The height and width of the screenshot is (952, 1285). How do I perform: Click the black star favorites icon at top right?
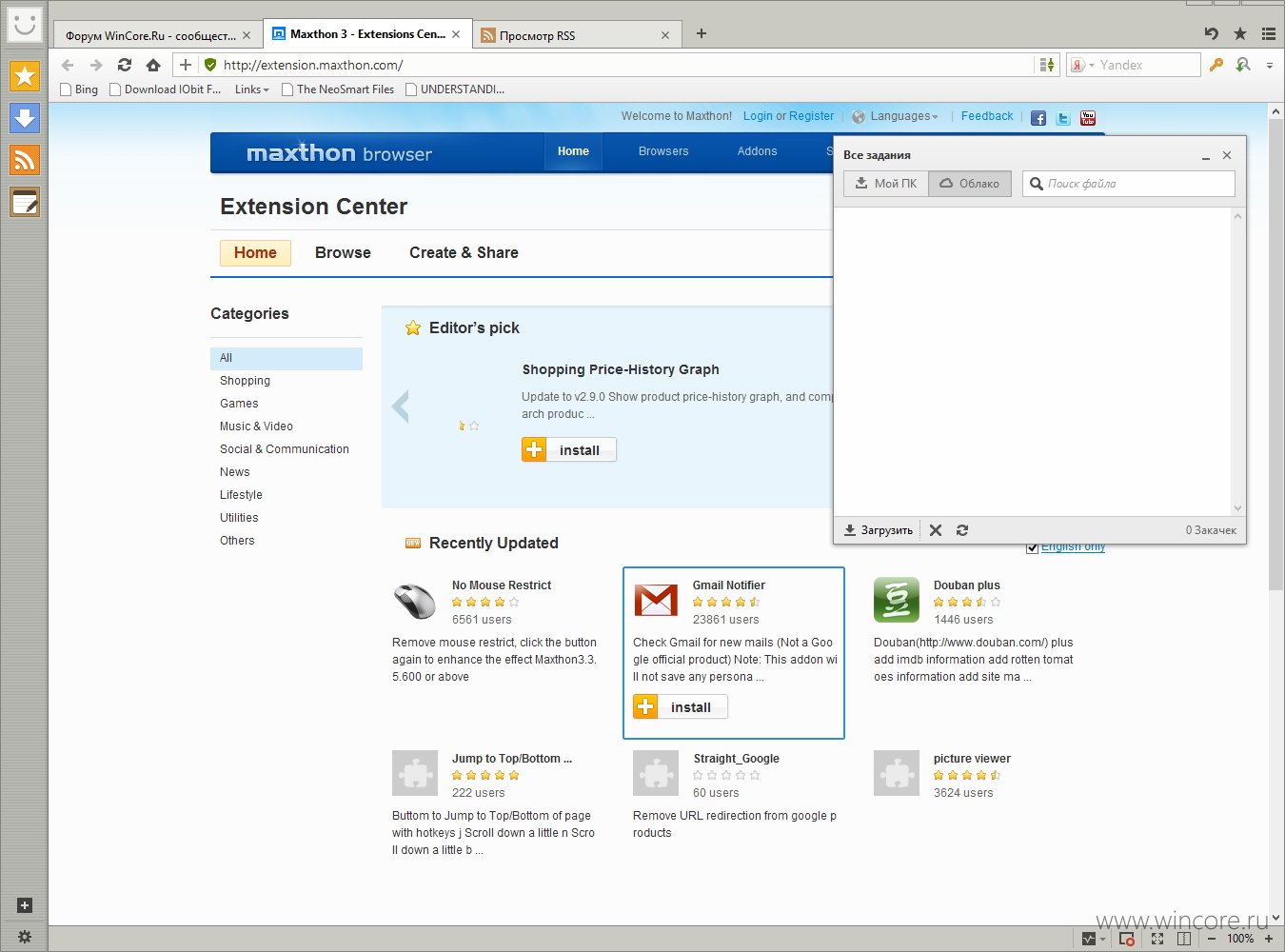[1240, 33]
